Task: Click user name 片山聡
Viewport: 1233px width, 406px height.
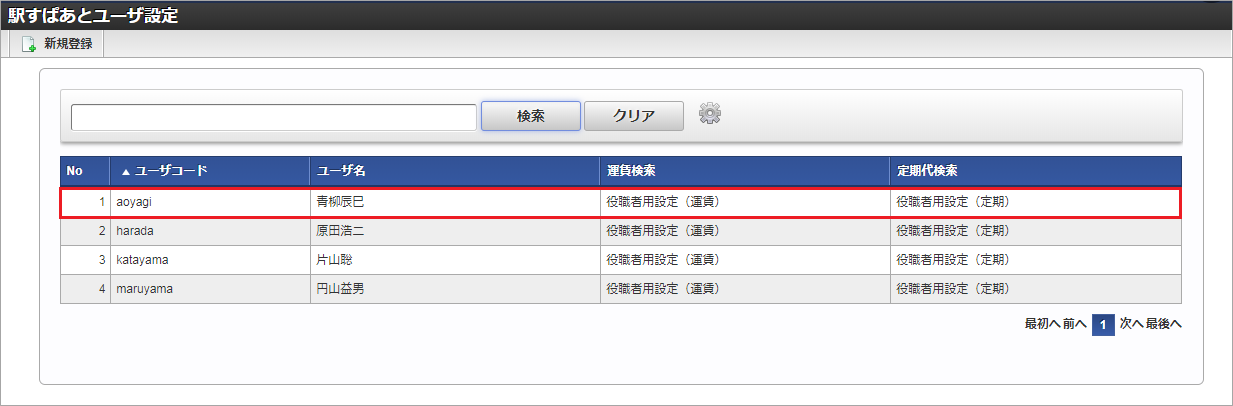Action: (x=336, y=260)
